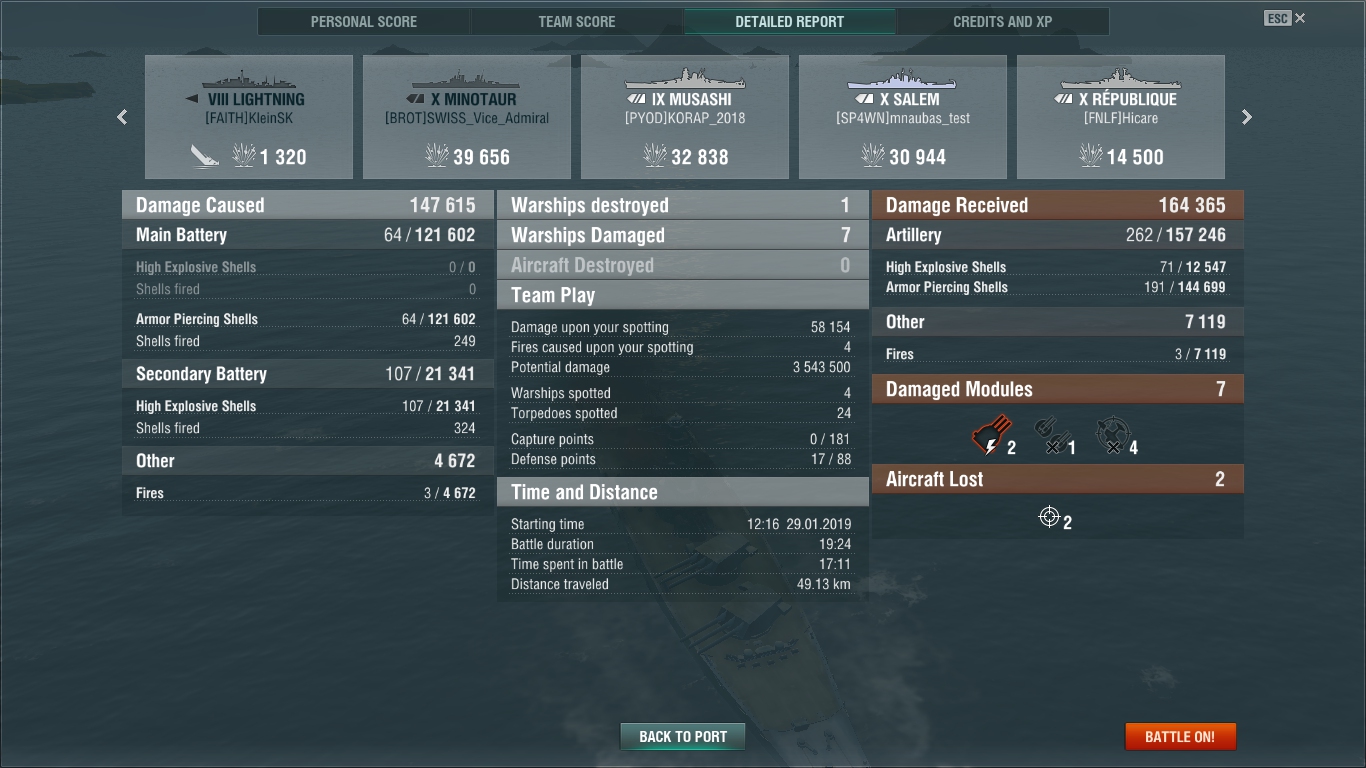Click the damaged module icon showing 4

tap(1111, 436)
